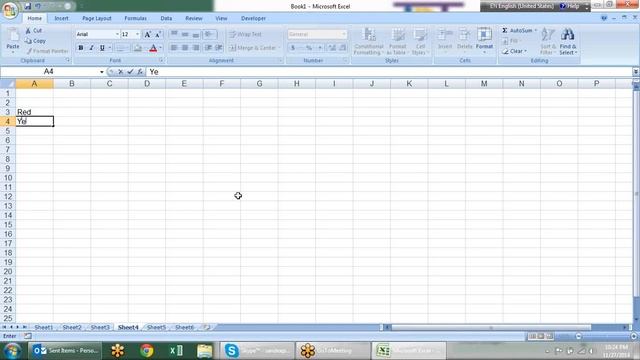Open the Font Color dropdown arrow
Screen dimensions: 640x360
(x=160, y=48)
